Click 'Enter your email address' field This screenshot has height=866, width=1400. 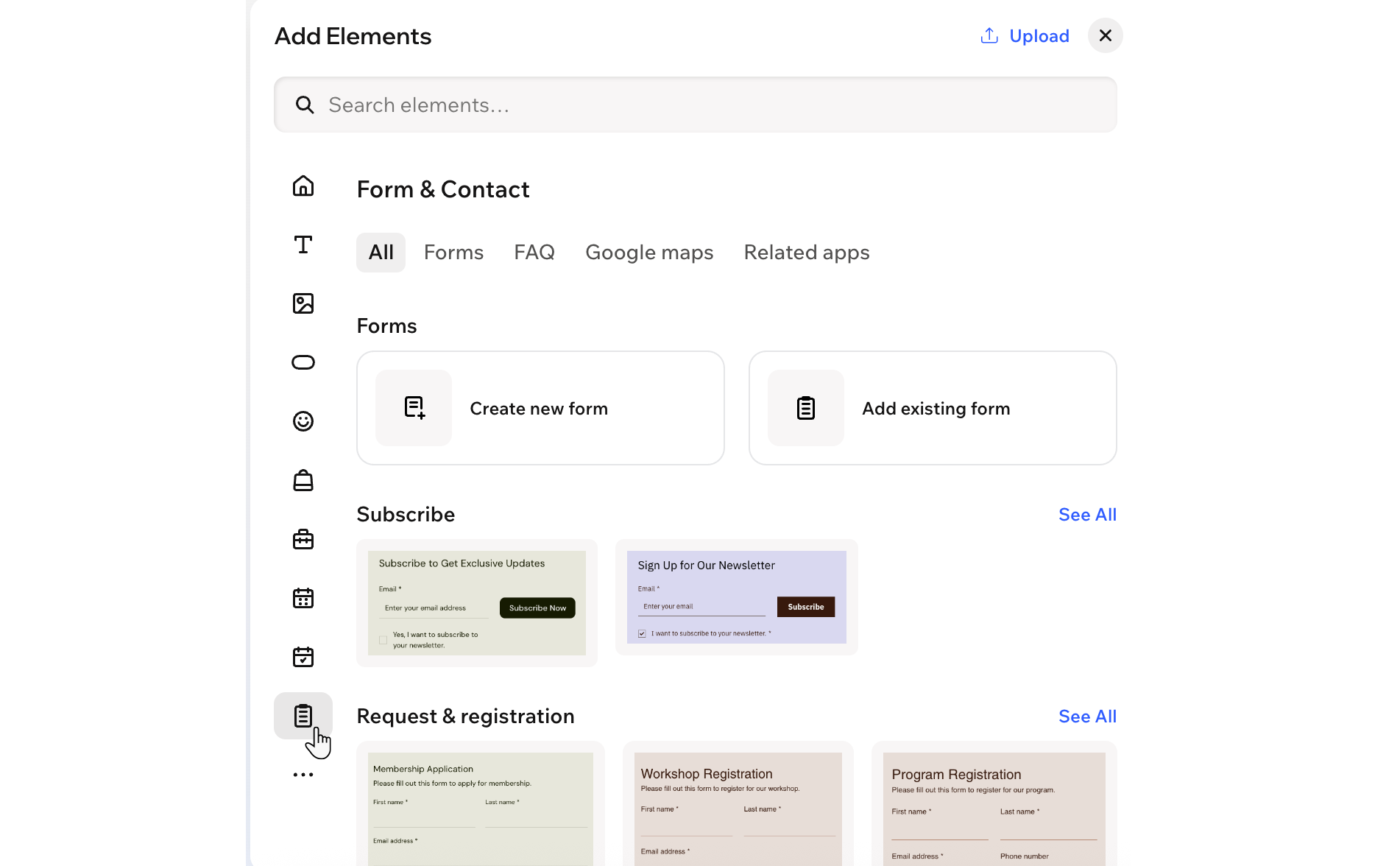click(x=434, y=608)
